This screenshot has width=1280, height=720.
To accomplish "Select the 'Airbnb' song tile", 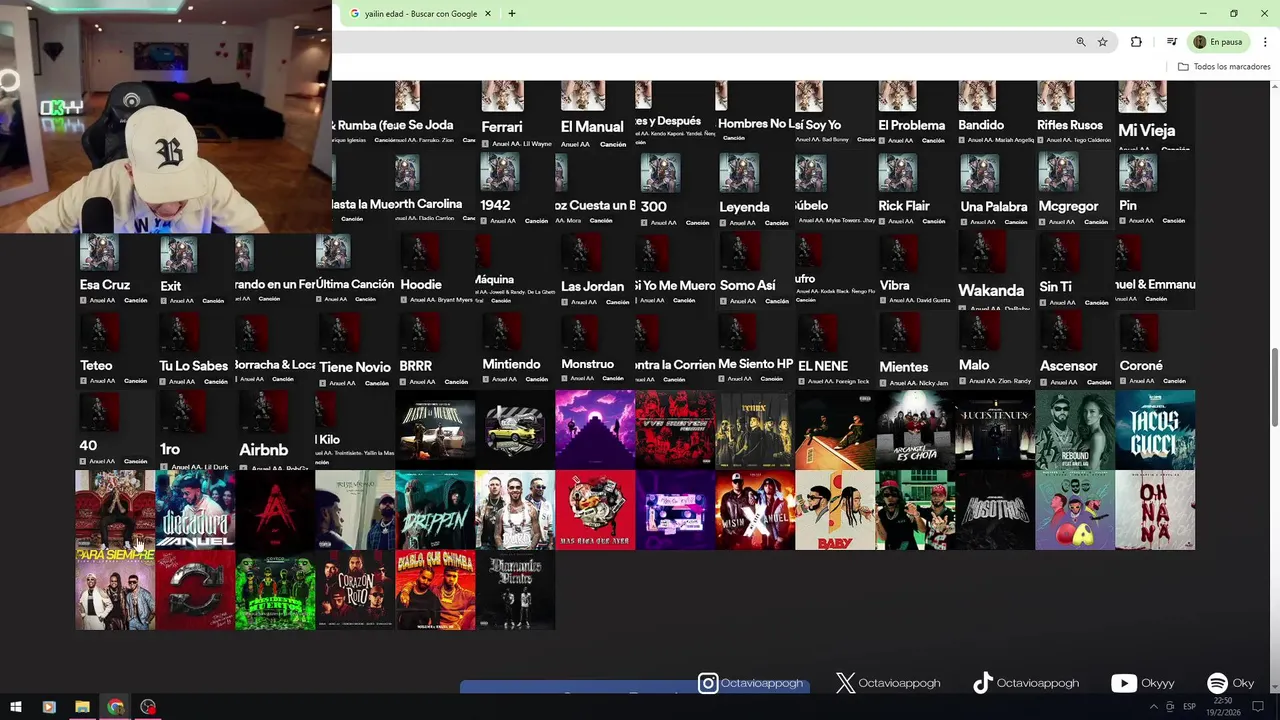I will tap(275, 430).
